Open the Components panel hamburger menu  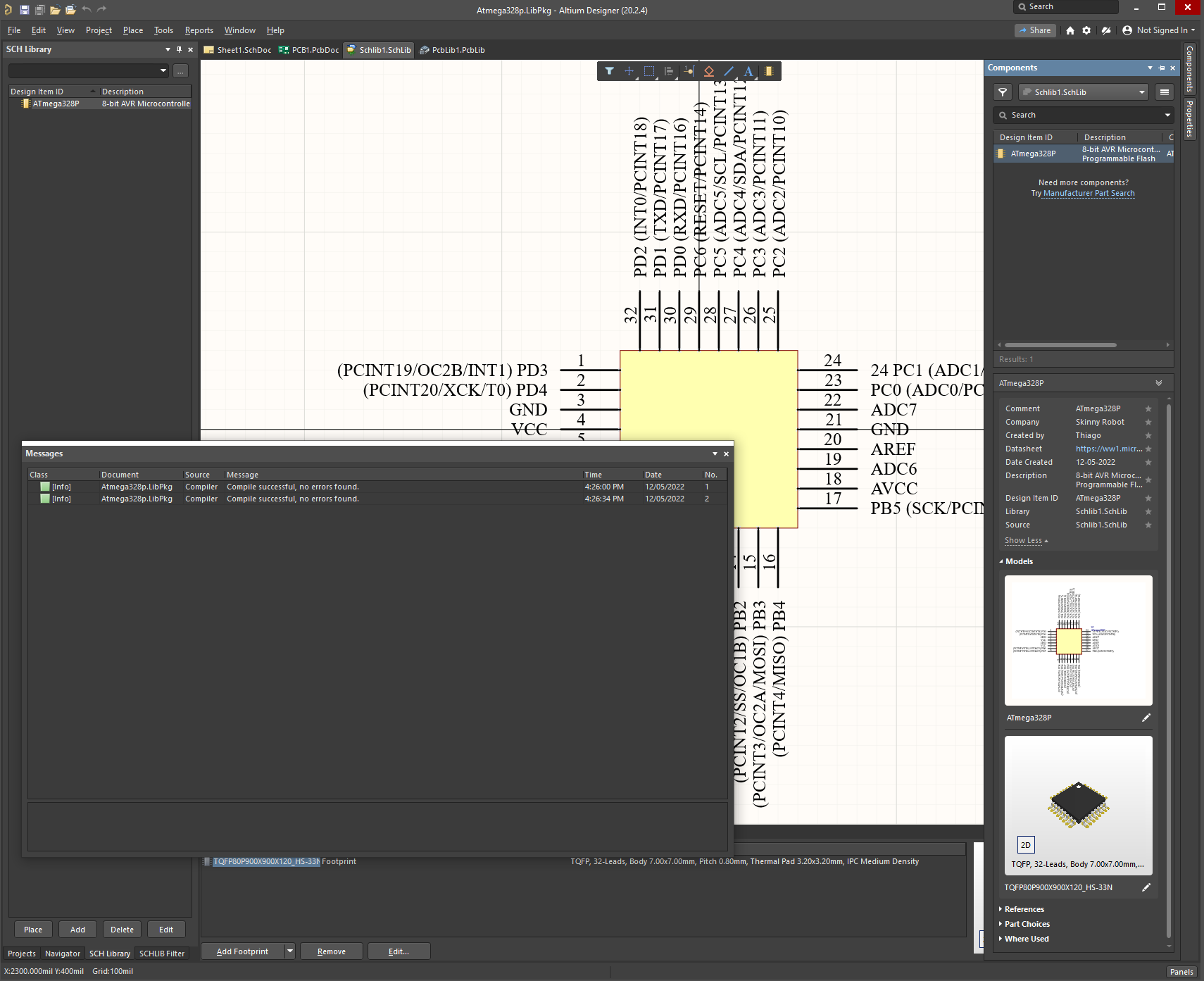(x=1165, y=92)
